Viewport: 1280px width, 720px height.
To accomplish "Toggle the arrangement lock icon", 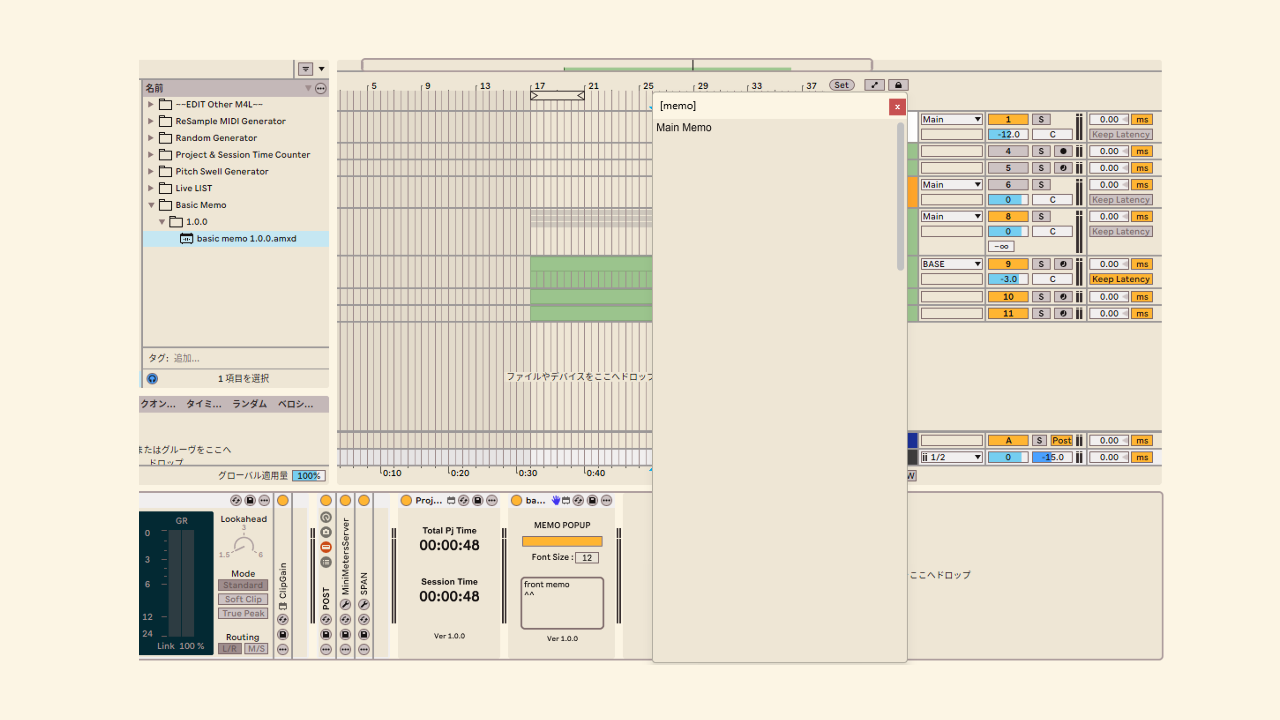I will pyautogui.click(x=898, y=85).
